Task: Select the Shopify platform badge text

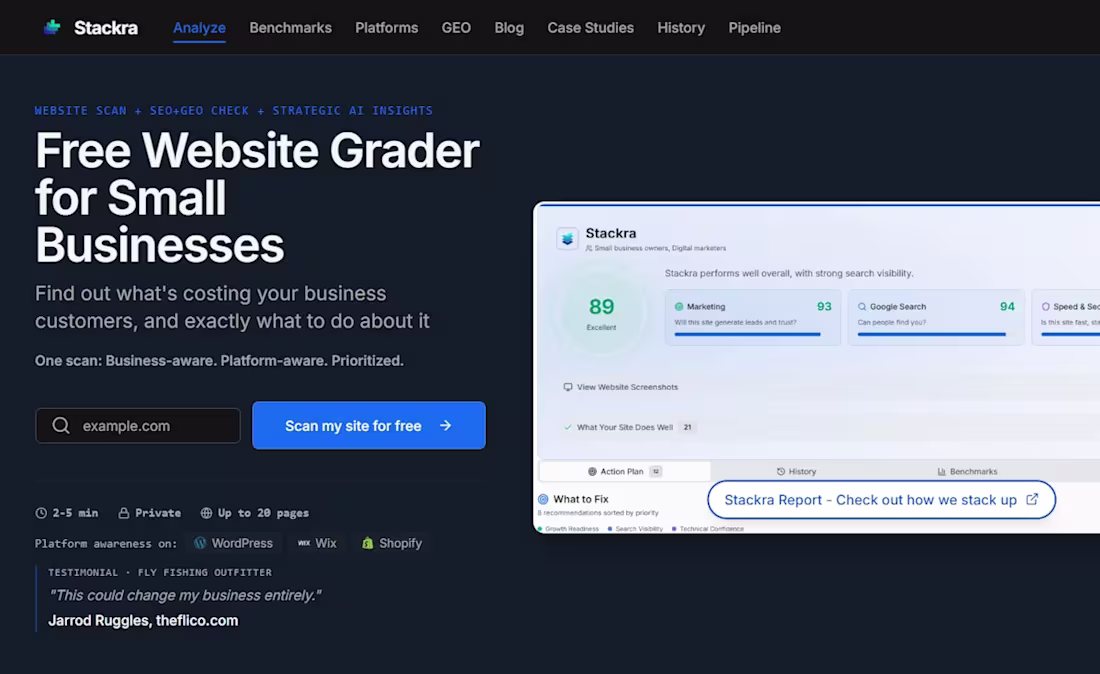Action: pos(401,544)
